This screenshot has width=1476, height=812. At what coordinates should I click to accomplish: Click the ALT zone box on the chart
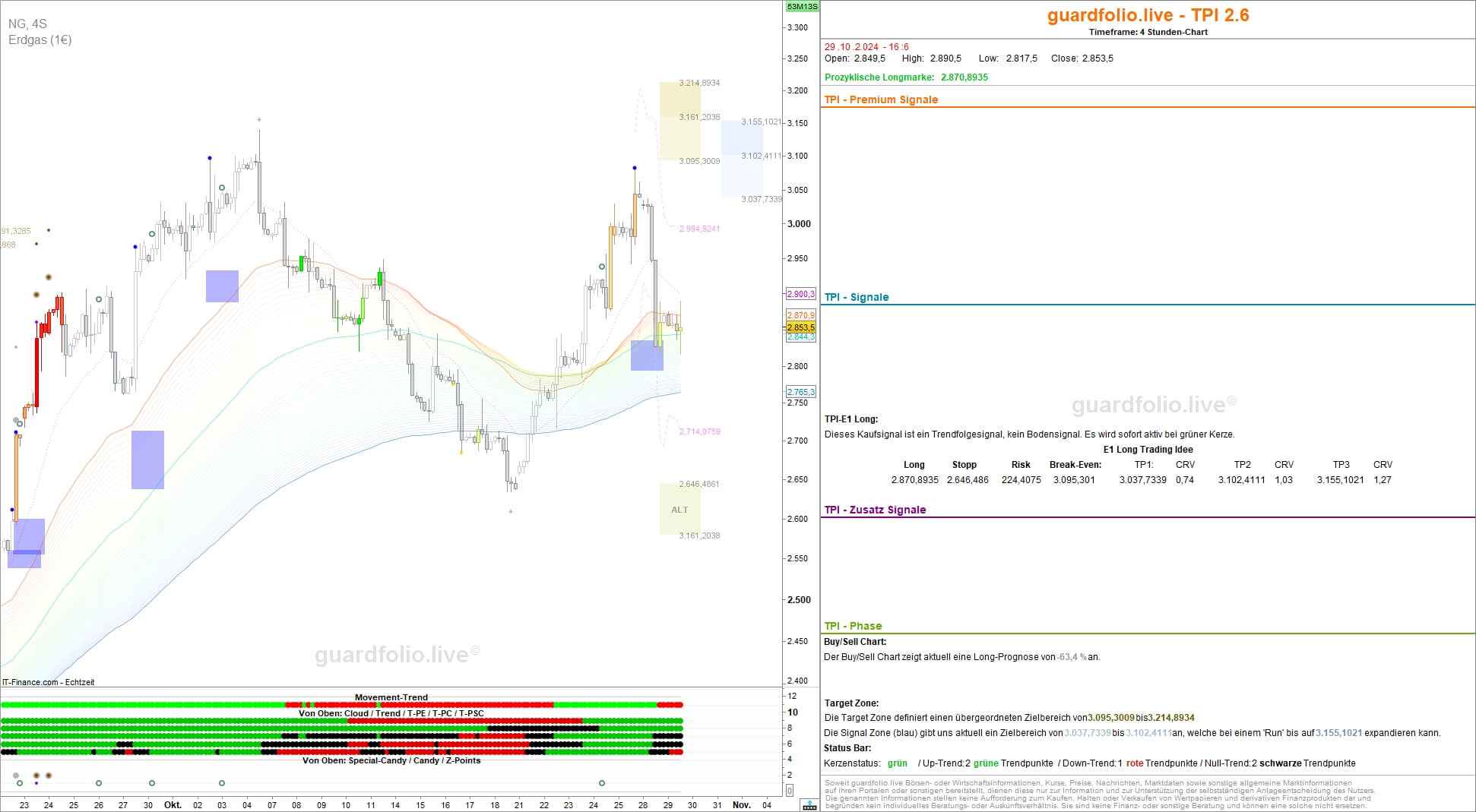[679, 510]
